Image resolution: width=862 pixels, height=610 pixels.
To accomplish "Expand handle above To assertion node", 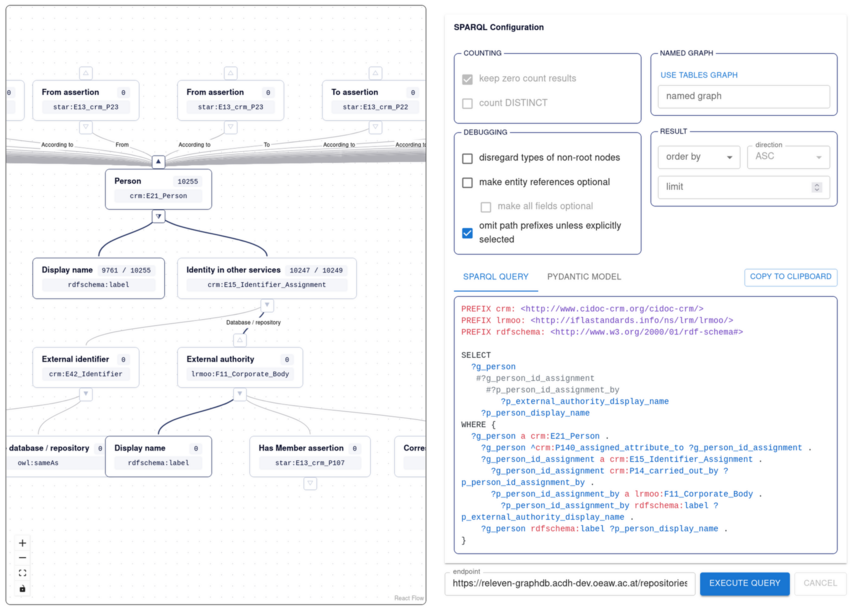I will click(375, 73).
